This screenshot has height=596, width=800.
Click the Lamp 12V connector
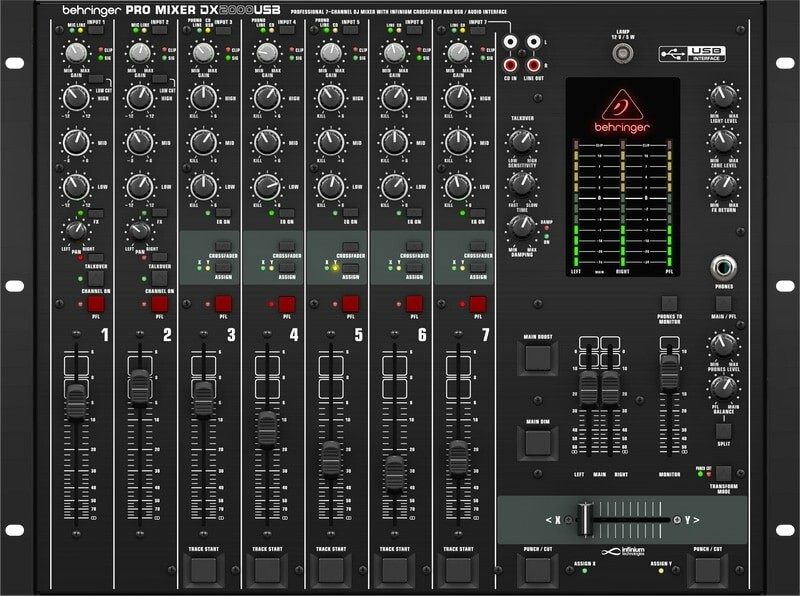coord(623,53)
